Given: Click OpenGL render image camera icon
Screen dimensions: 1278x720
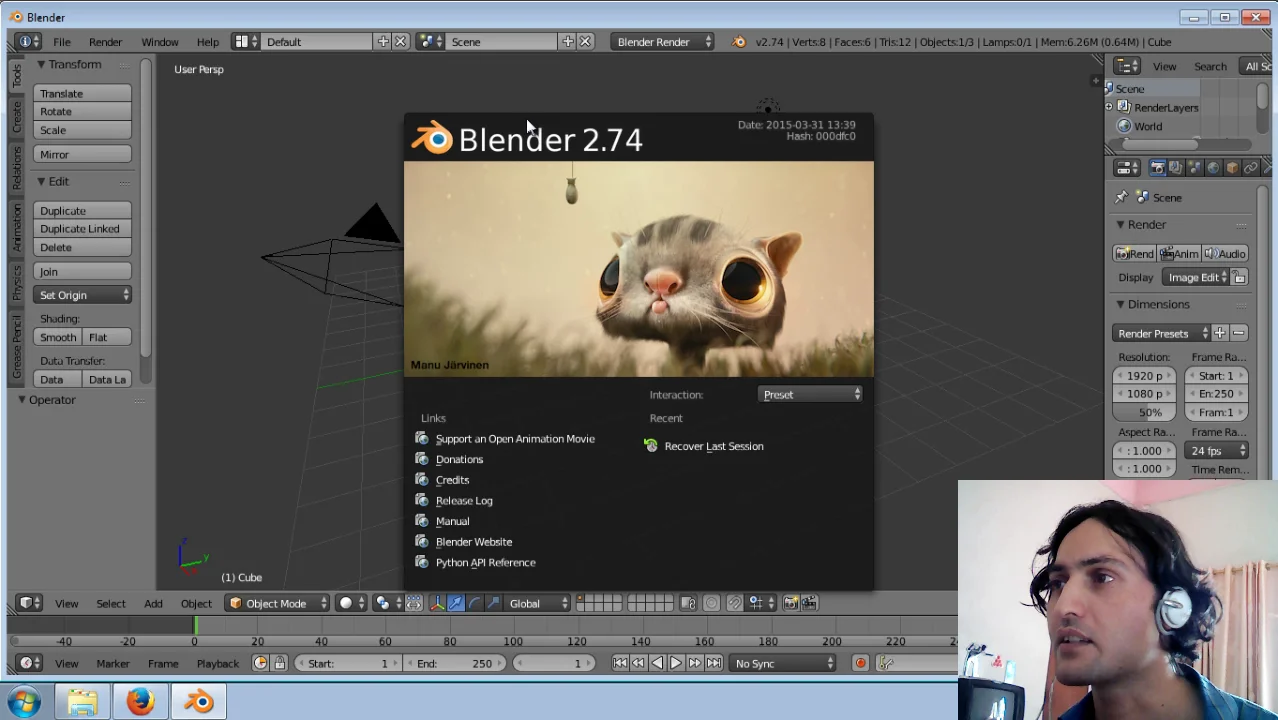Looking at the screenshot, I should coord(790,603).
